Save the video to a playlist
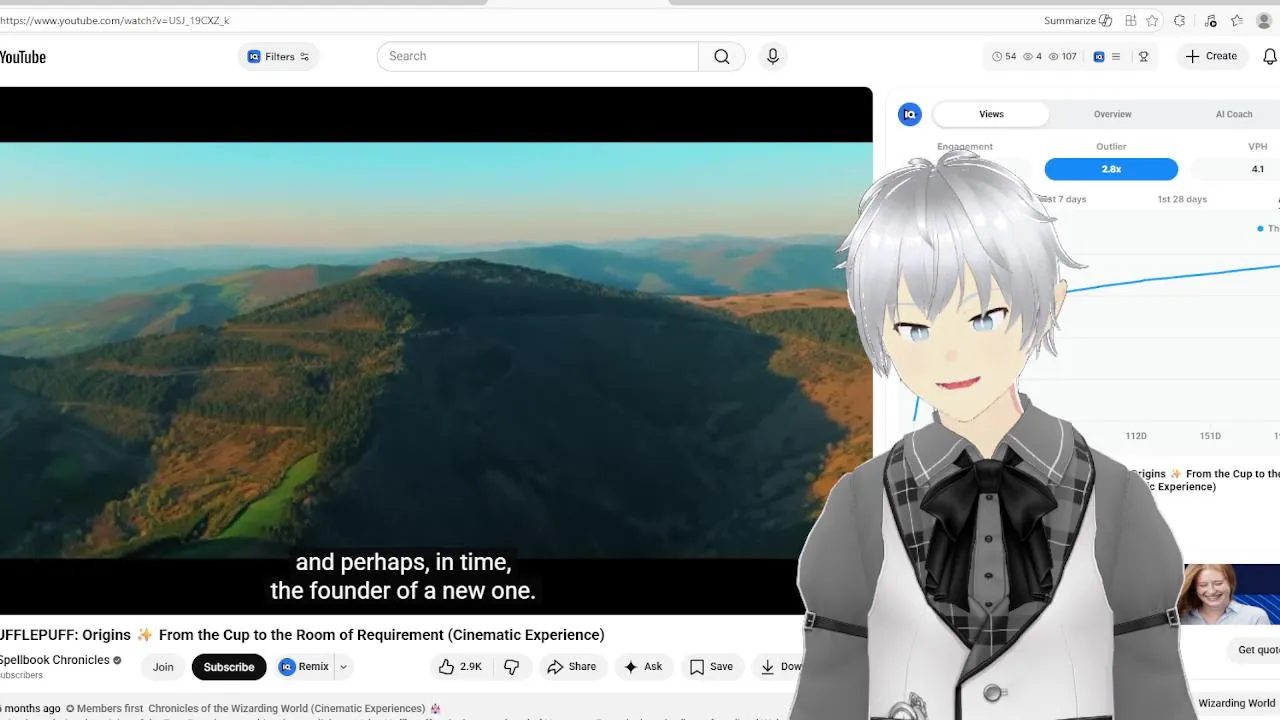Screen dimensions: 1280x720 pos(711,667)
